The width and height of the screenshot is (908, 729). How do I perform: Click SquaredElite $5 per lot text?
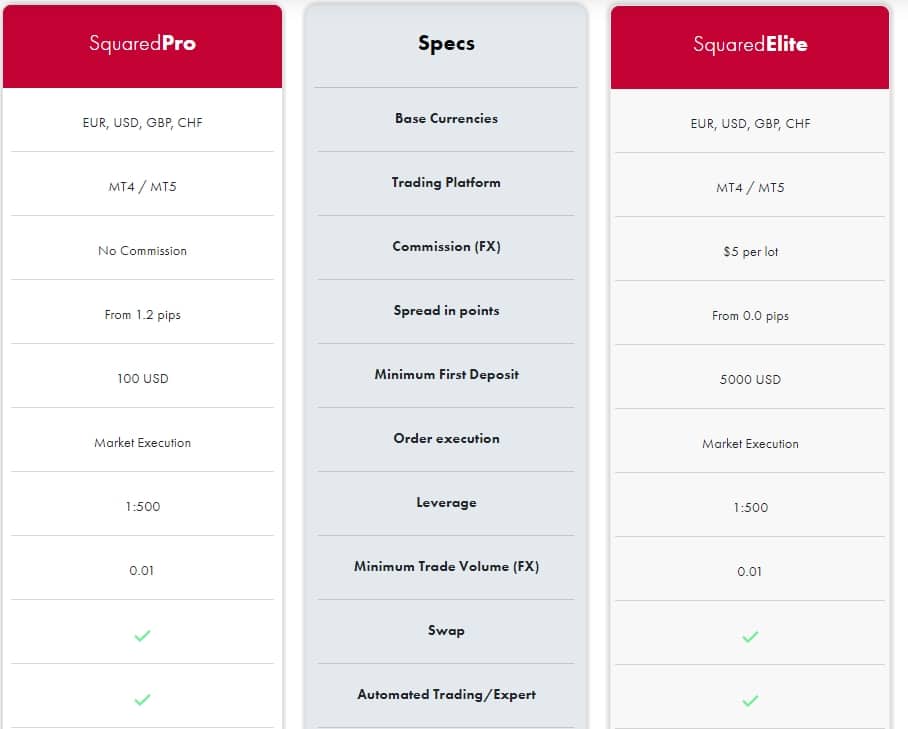click(x=750, y=252)
